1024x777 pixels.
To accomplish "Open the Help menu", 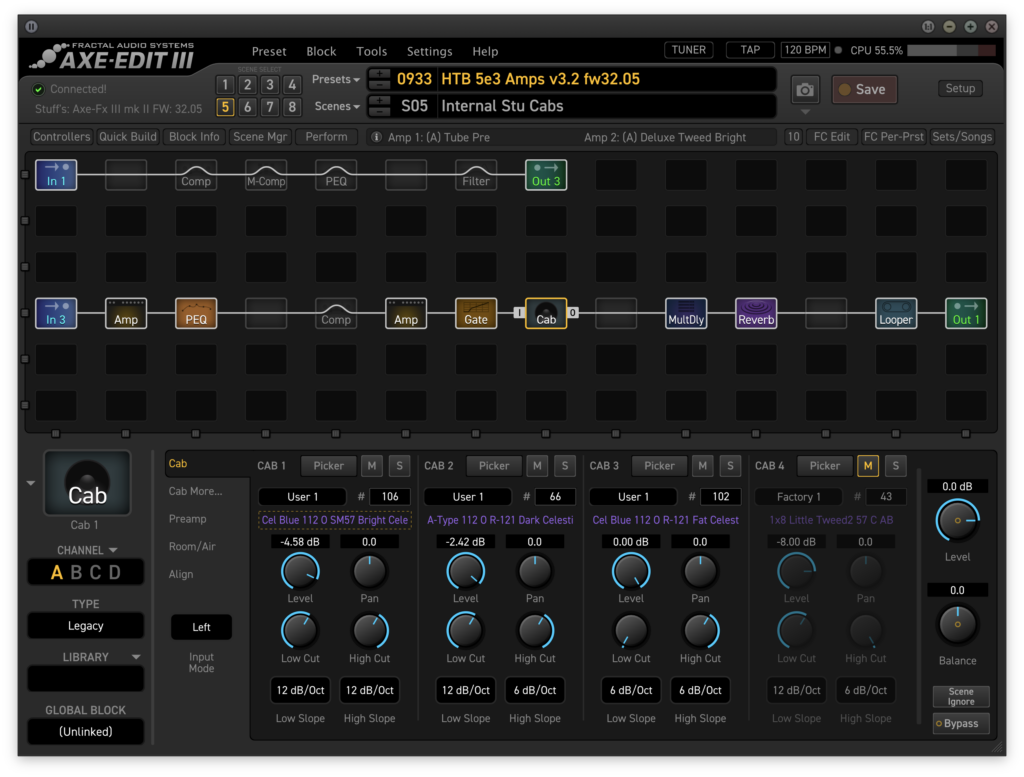I will (485, 52).
